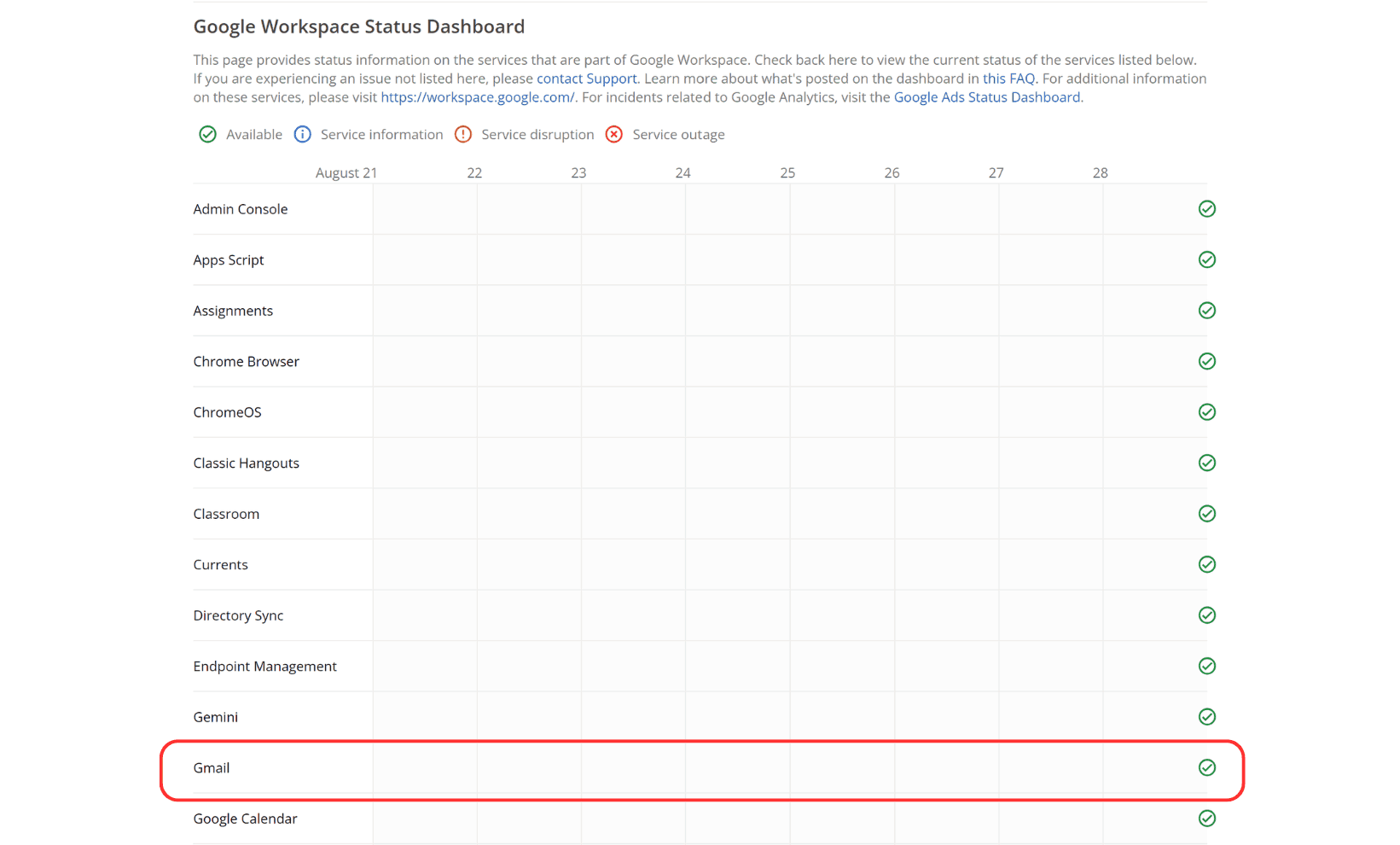This screenshot has height=845, width=1400.
Task: Click the Service disruption legend icon
Action: click(462, 134)
